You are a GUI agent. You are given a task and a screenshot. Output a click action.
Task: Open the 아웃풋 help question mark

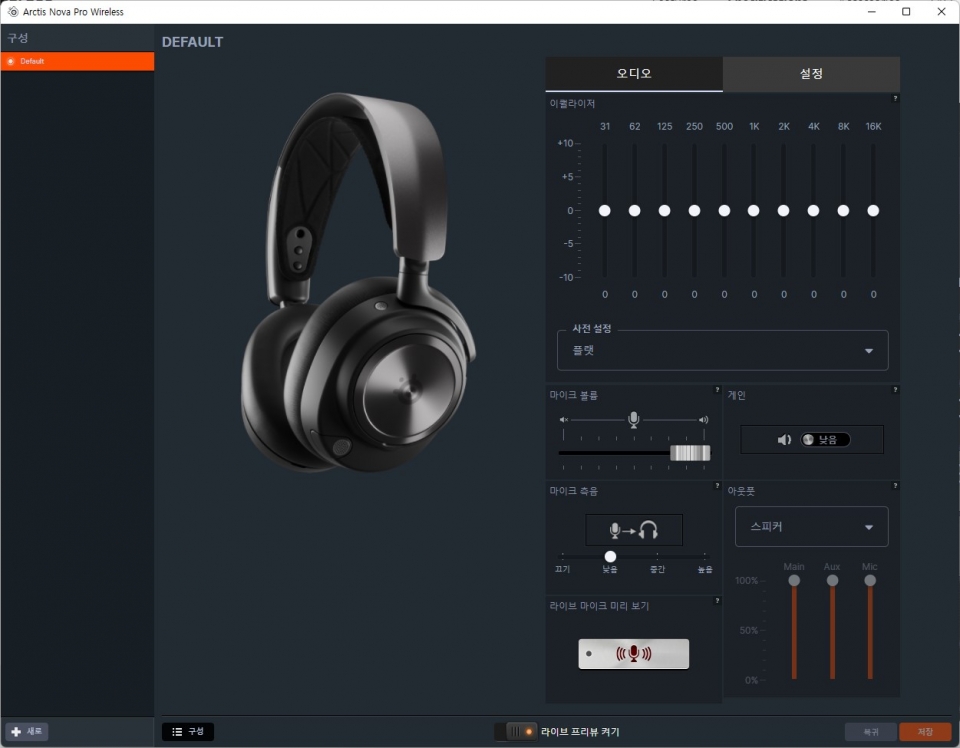895,485
